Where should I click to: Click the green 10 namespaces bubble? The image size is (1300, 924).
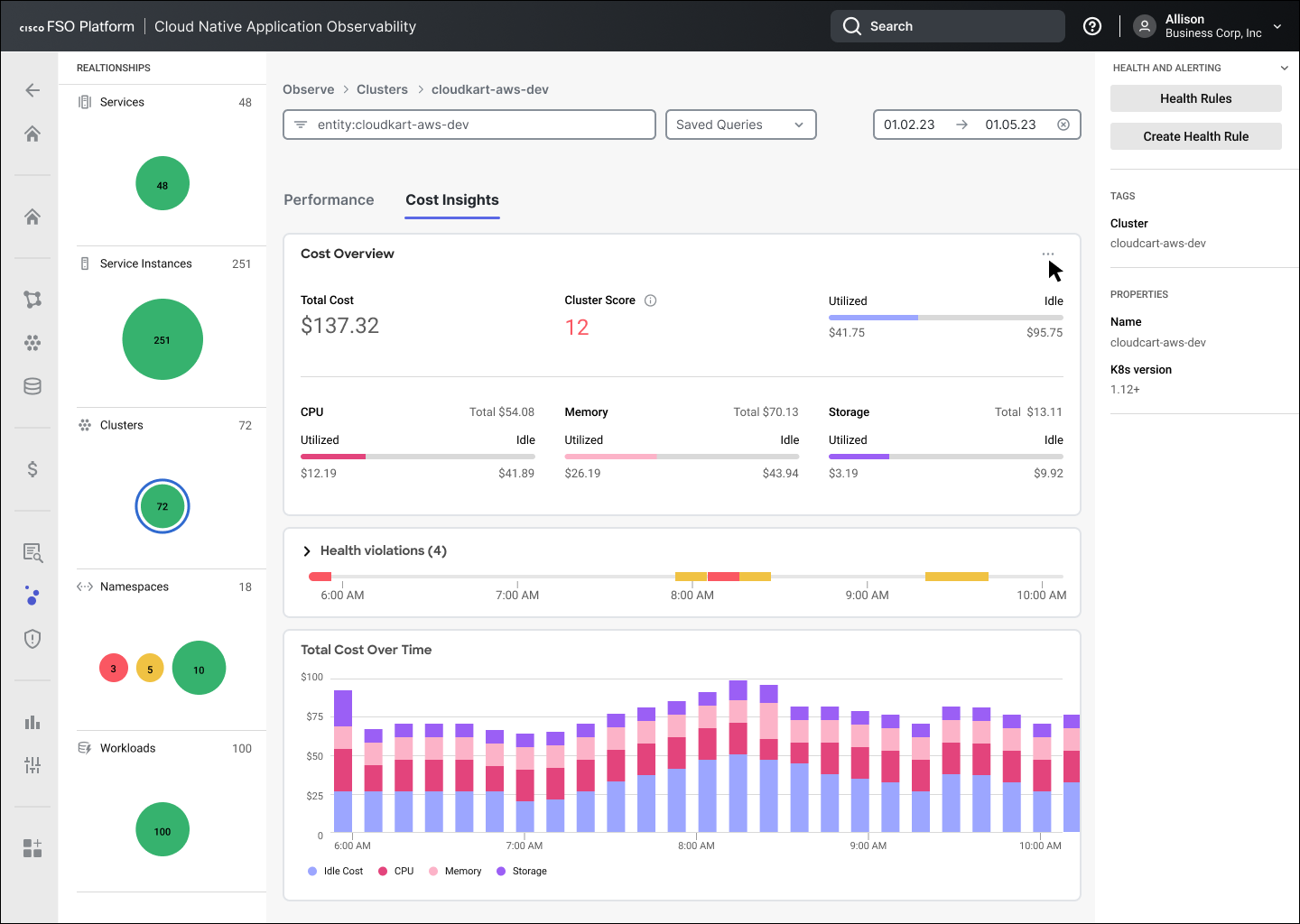pyautogui.click(x=199, y=668)
